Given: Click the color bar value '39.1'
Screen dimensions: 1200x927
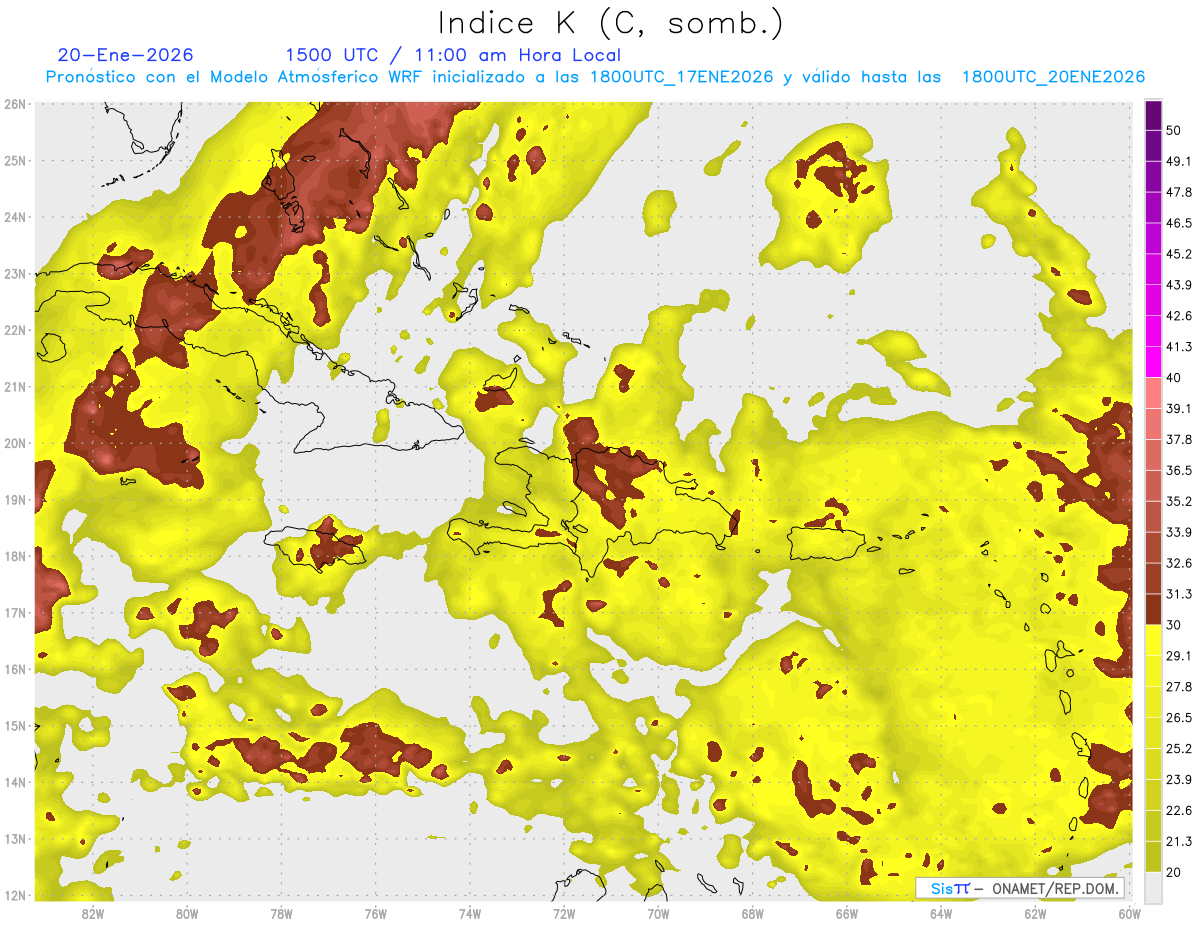Looking at the screenshot, I should coord(1179,408).
